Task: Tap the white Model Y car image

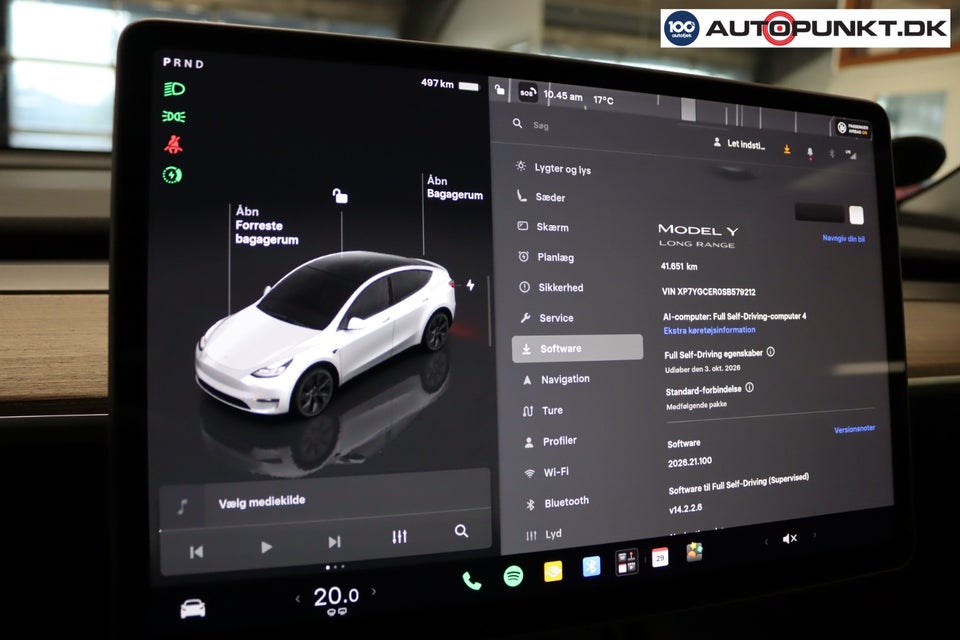Action: pyautogui.click(x=324, y=334)
